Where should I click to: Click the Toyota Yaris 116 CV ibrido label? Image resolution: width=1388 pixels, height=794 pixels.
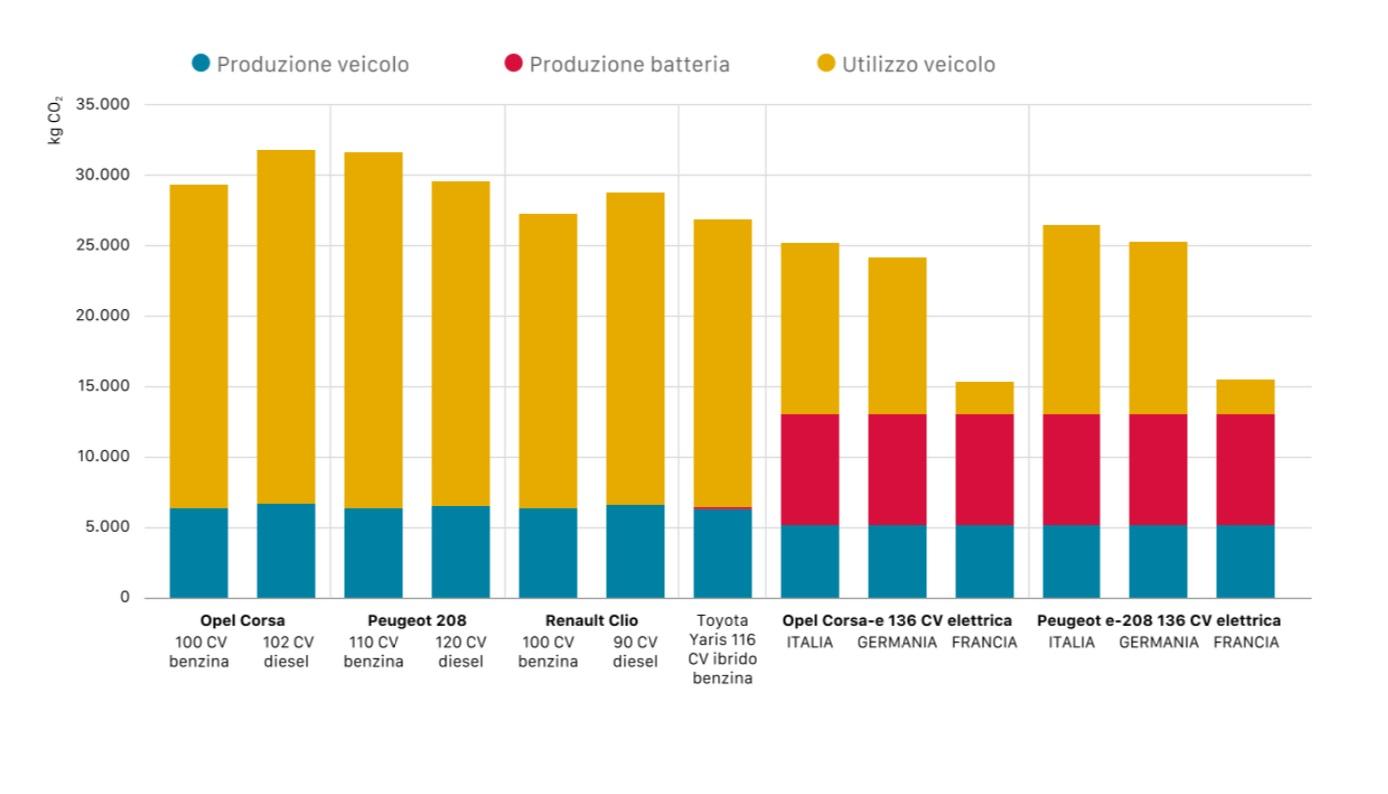(722, 650)
